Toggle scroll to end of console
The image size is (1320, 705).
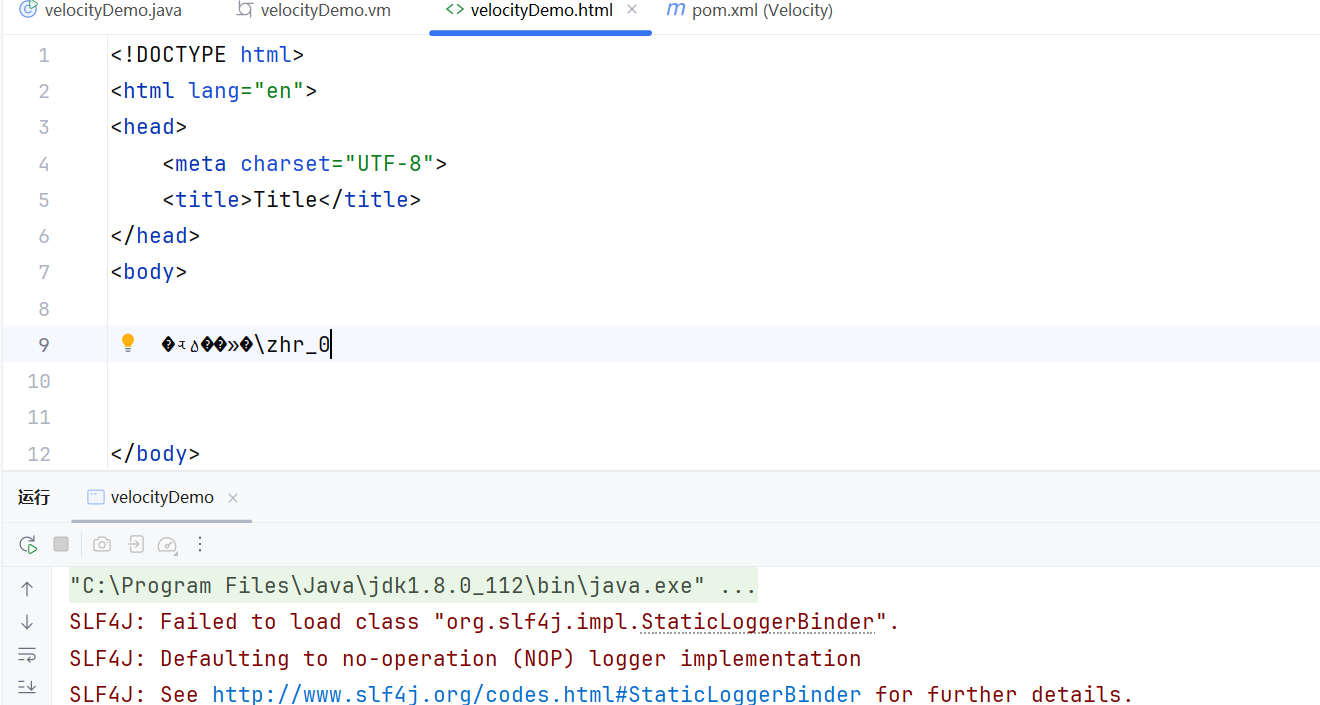pyautogui.click(x=27, y=687)
